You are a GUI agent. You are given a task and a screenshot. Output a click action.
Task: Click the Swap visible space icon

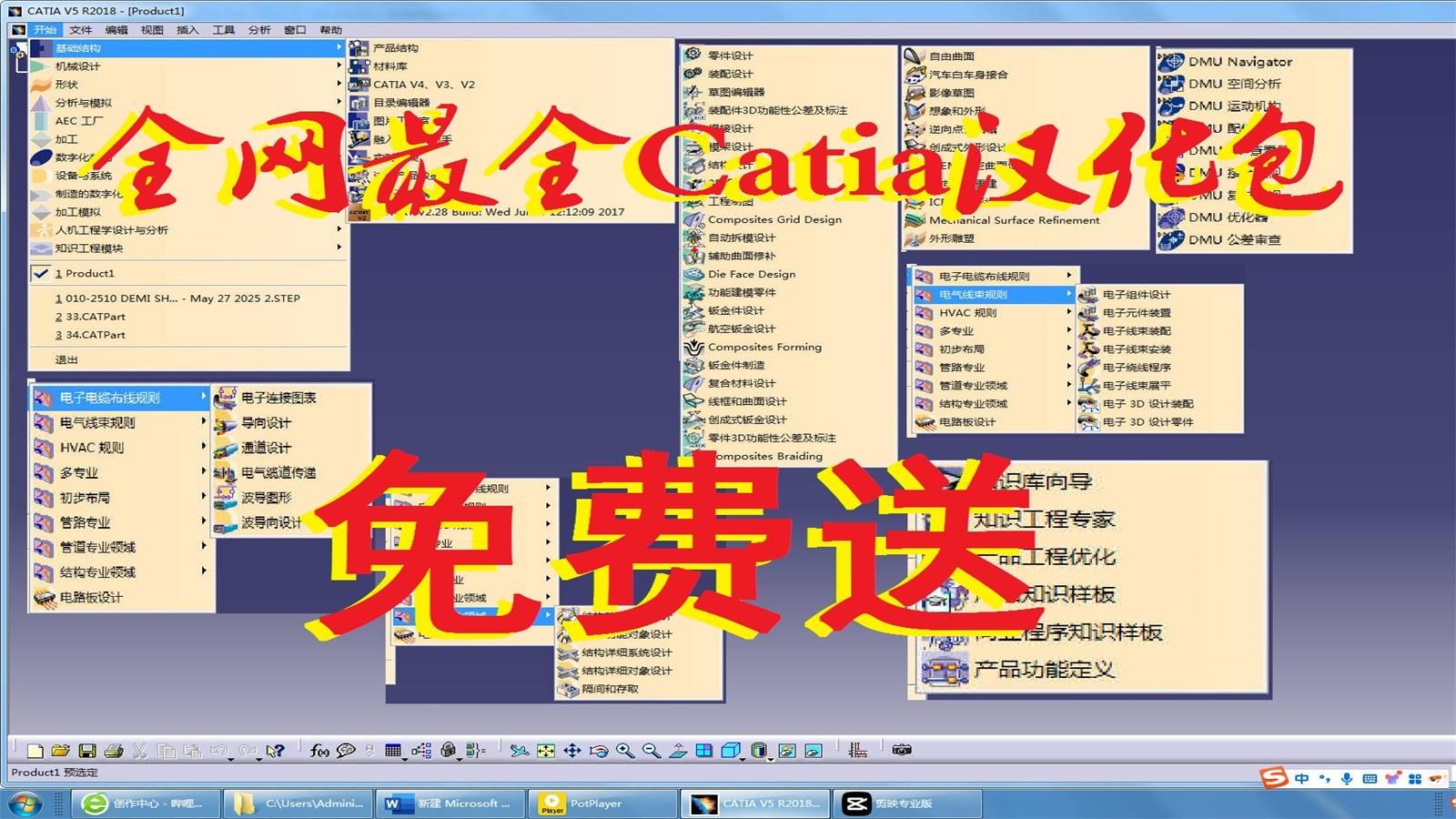point(814,751)
